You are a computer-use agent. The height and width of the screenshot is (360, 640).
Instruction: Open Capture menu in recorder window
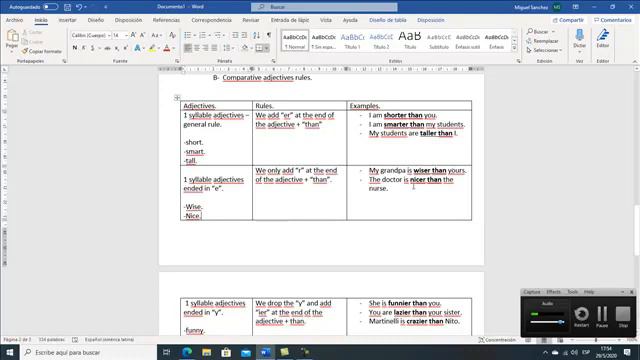[532, 292]
